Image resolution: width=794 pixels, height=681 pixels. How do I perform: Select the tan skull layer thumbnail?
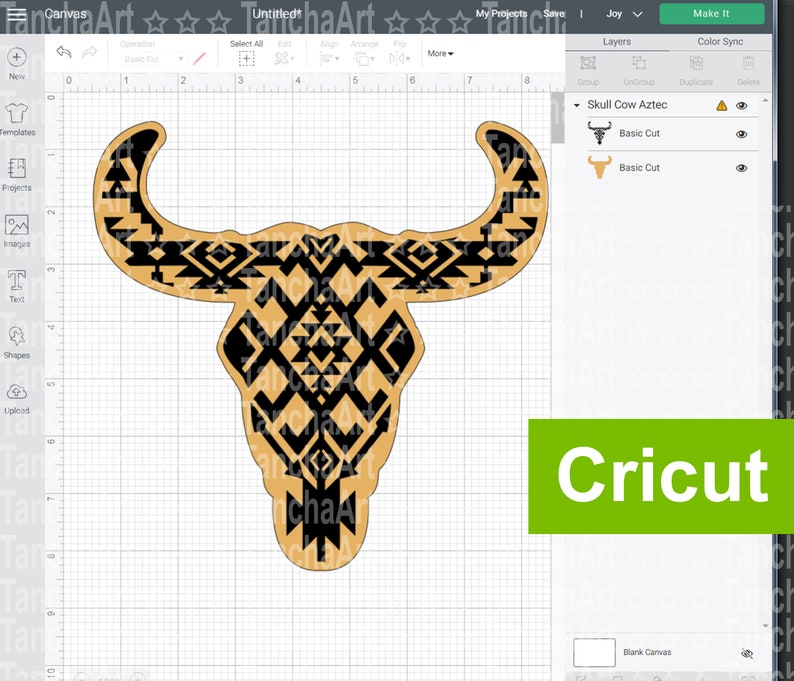click(599, 167)
